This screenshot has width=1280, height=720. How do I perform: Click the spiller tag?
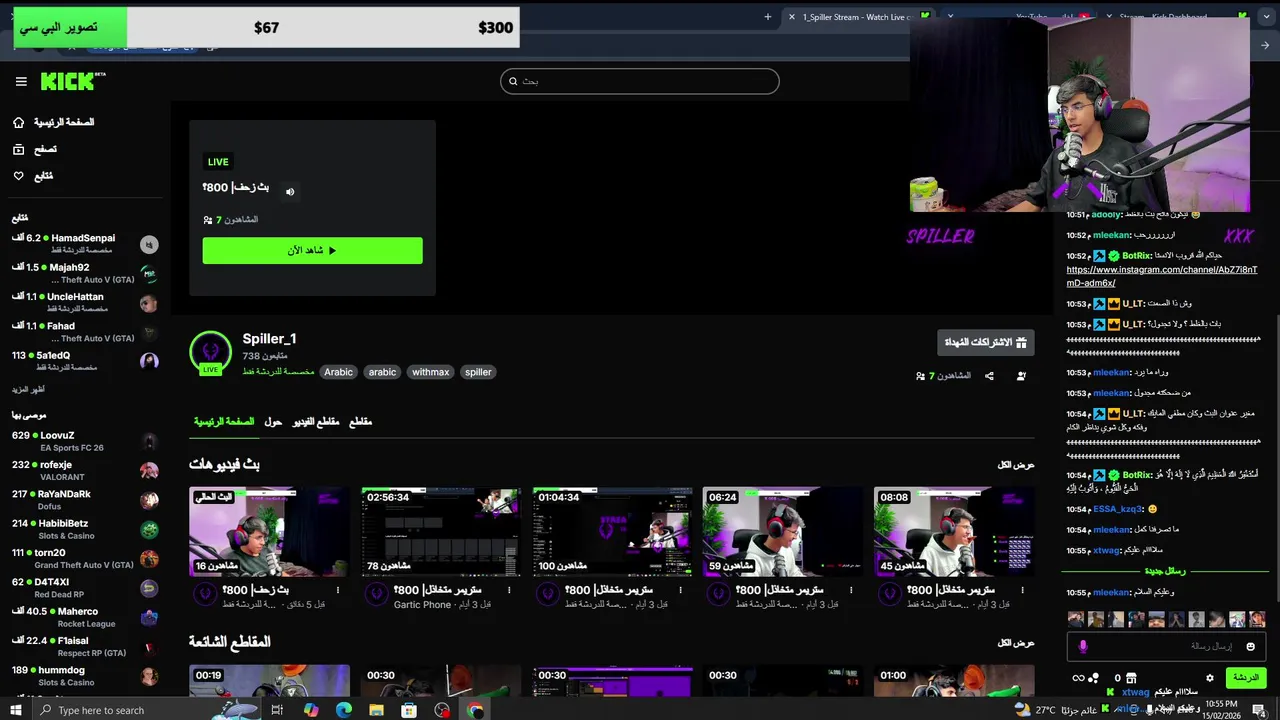point(478,372)
